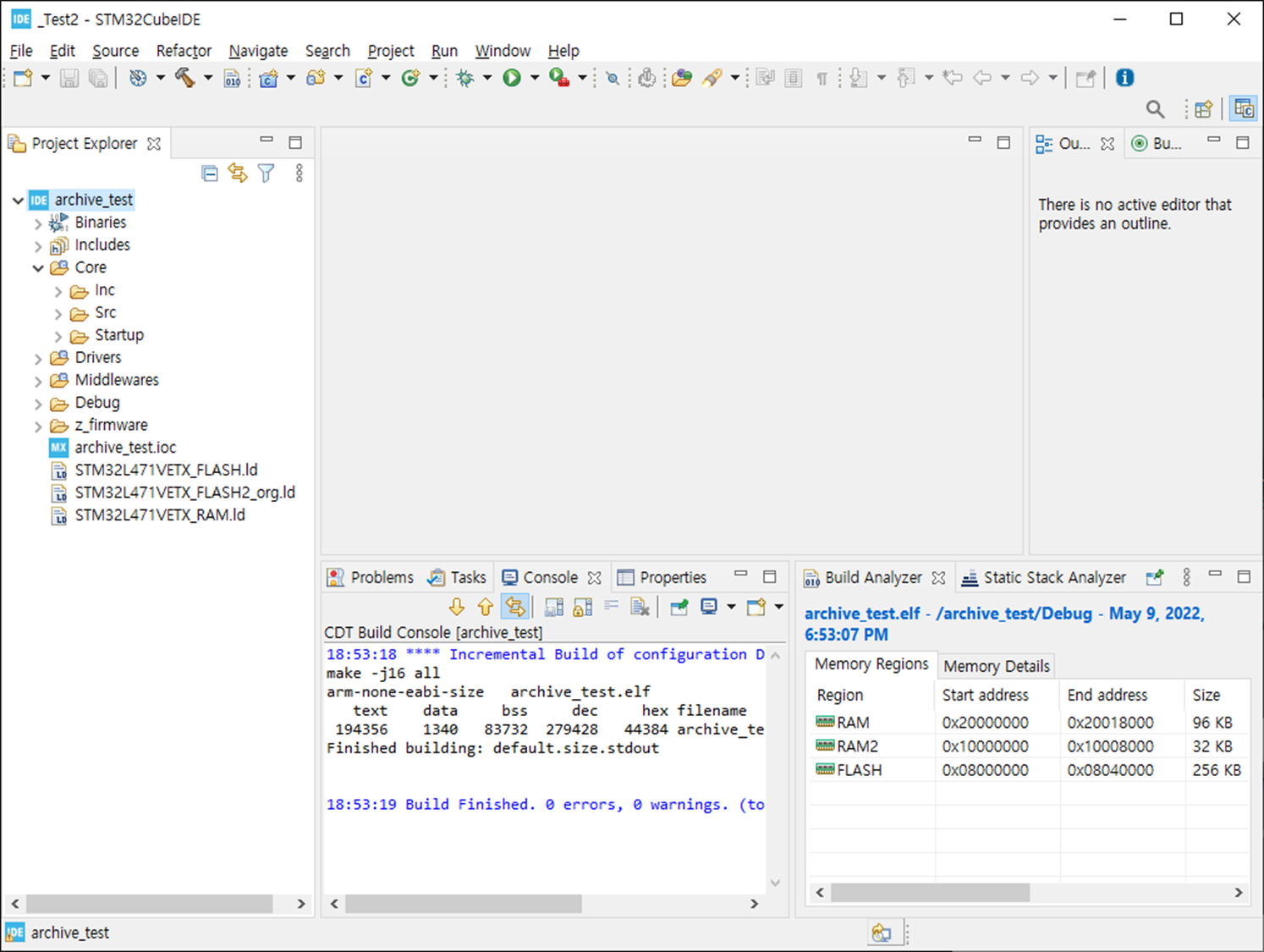The image size is (1264, 952).
Task: Click the new class icon
Action: (410, 78)
